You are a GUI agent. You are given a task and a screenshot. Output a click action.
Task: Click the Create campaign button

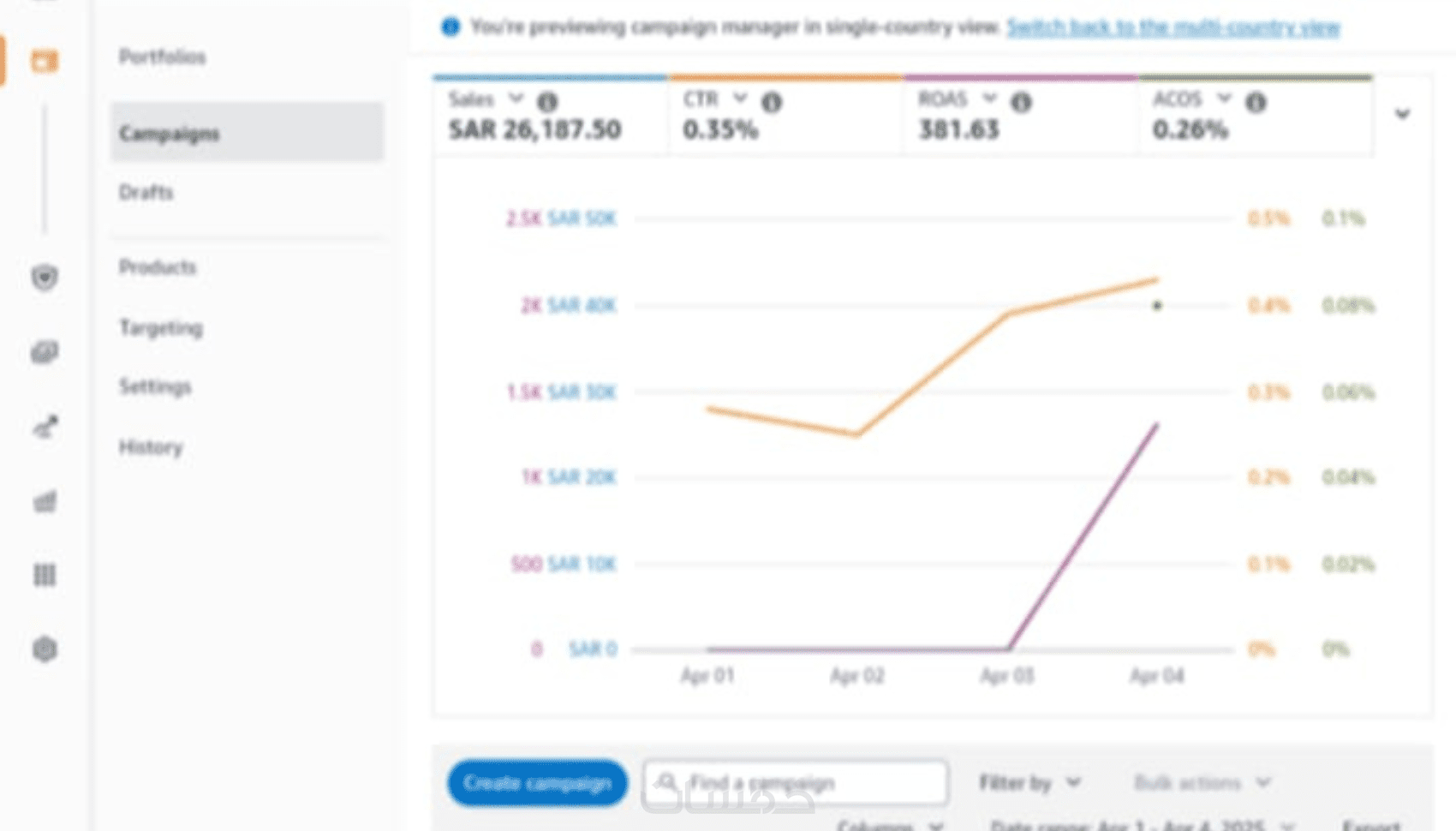pyautogui.click(x=537, y=783)
